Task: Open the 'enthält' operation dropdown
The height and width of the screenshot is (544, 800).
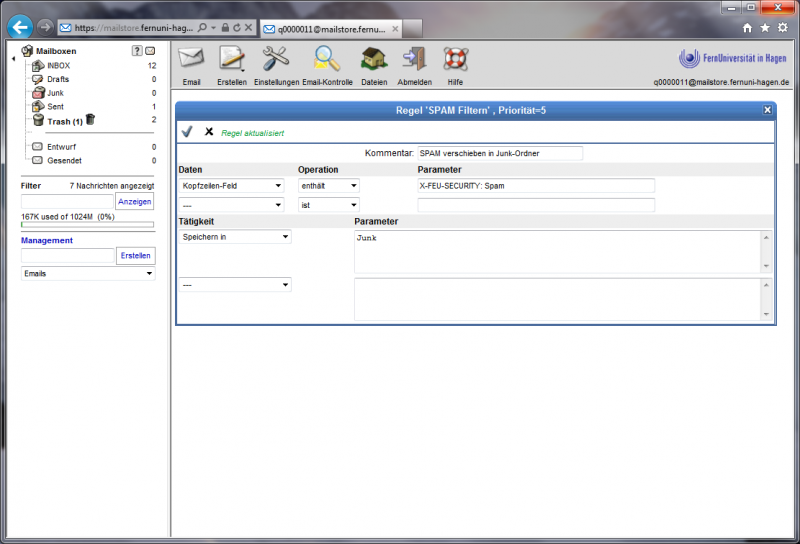Action: tap(329, 186)
